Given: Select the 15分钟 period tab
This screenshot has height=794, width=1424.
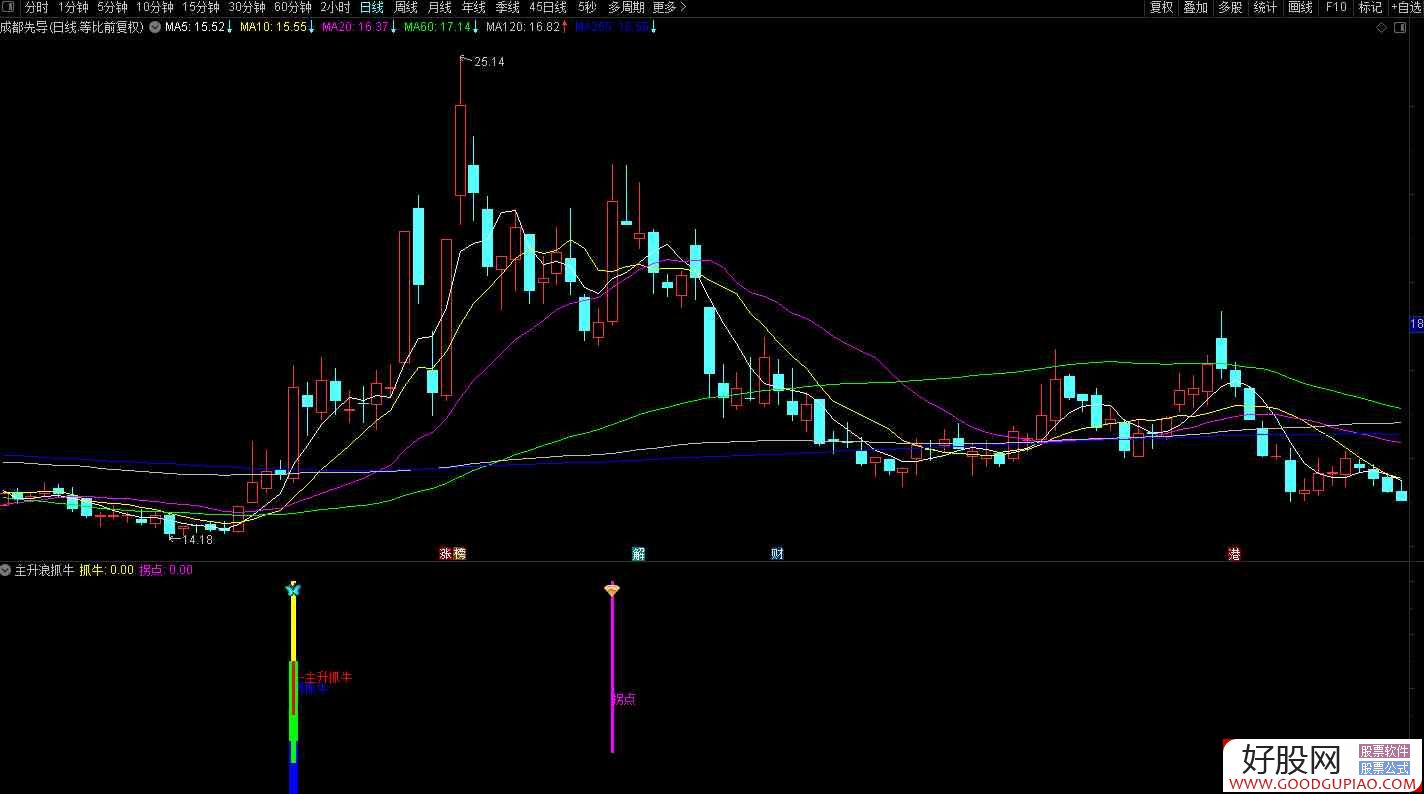Looking at the screenshot, I should coord(201,7).
